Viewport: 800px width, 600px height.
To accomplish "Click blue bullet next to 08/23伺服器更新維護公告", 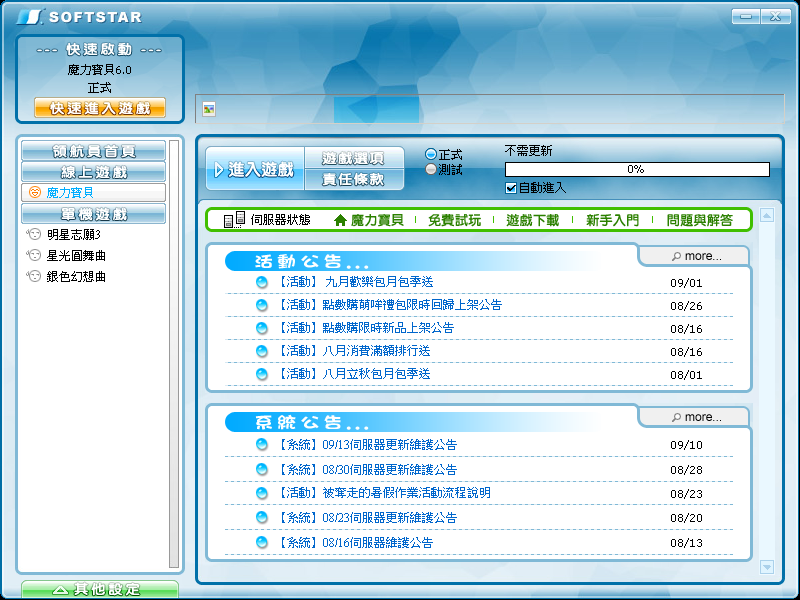I will (262, 517).
